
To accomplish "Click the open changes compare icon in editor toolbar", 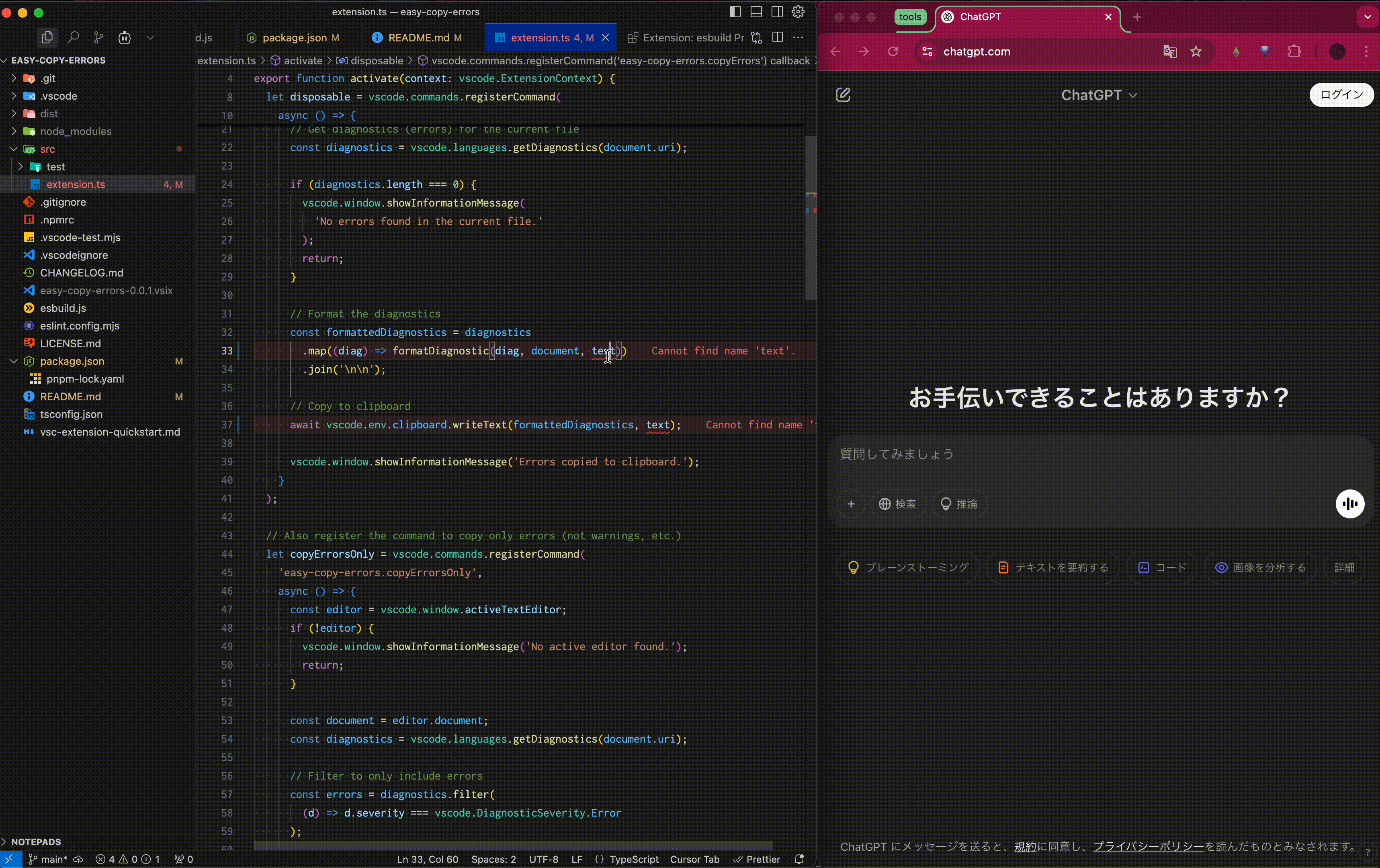I will [756, 38].
